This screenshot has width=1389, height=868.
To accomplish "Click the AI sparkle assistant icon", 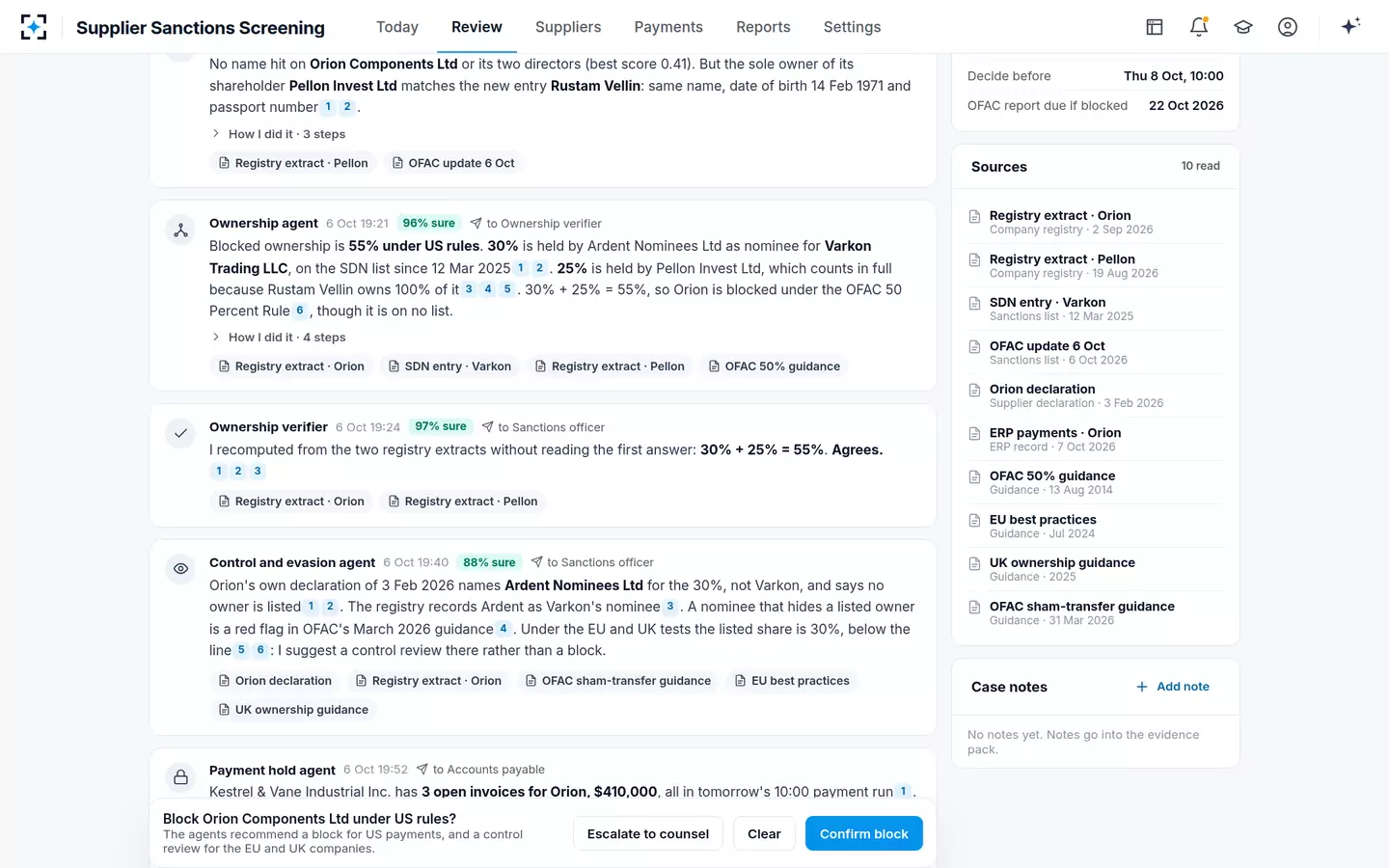I will pos(1350,26).
